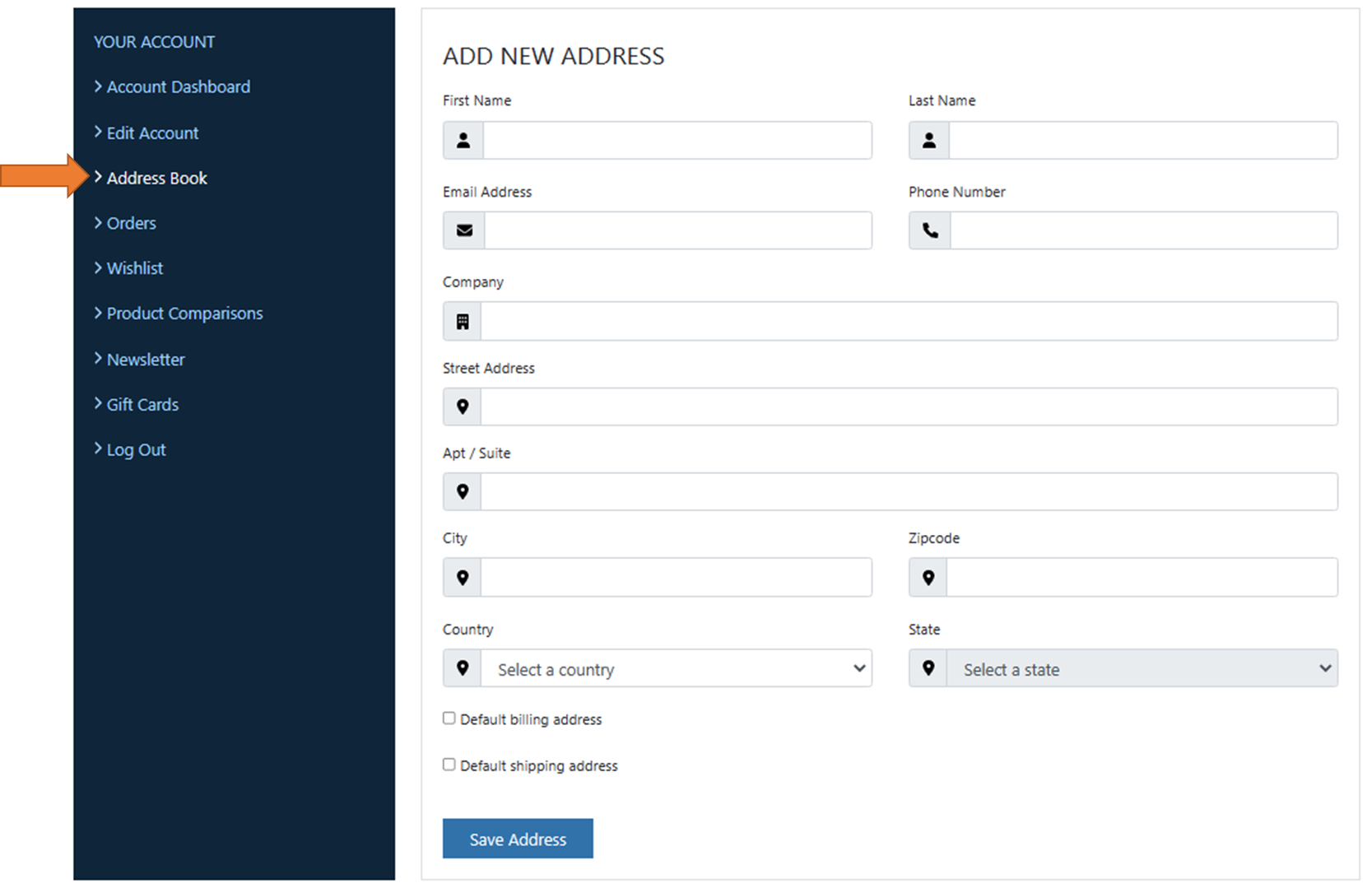Open Wishlist from account menu

click(x=135, y=268)
